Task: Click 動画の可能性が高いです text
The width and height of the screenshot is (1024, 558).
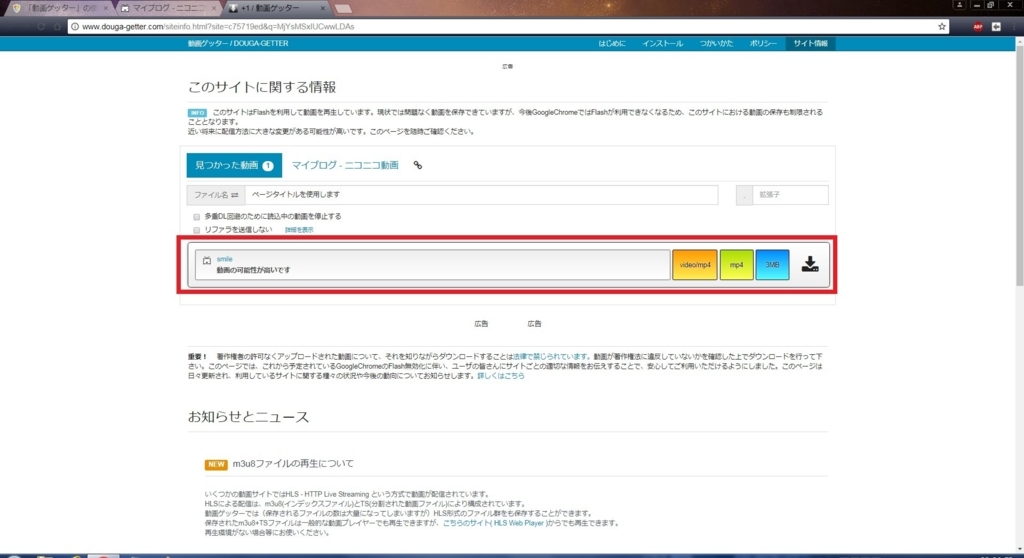Action: (253, 270)
